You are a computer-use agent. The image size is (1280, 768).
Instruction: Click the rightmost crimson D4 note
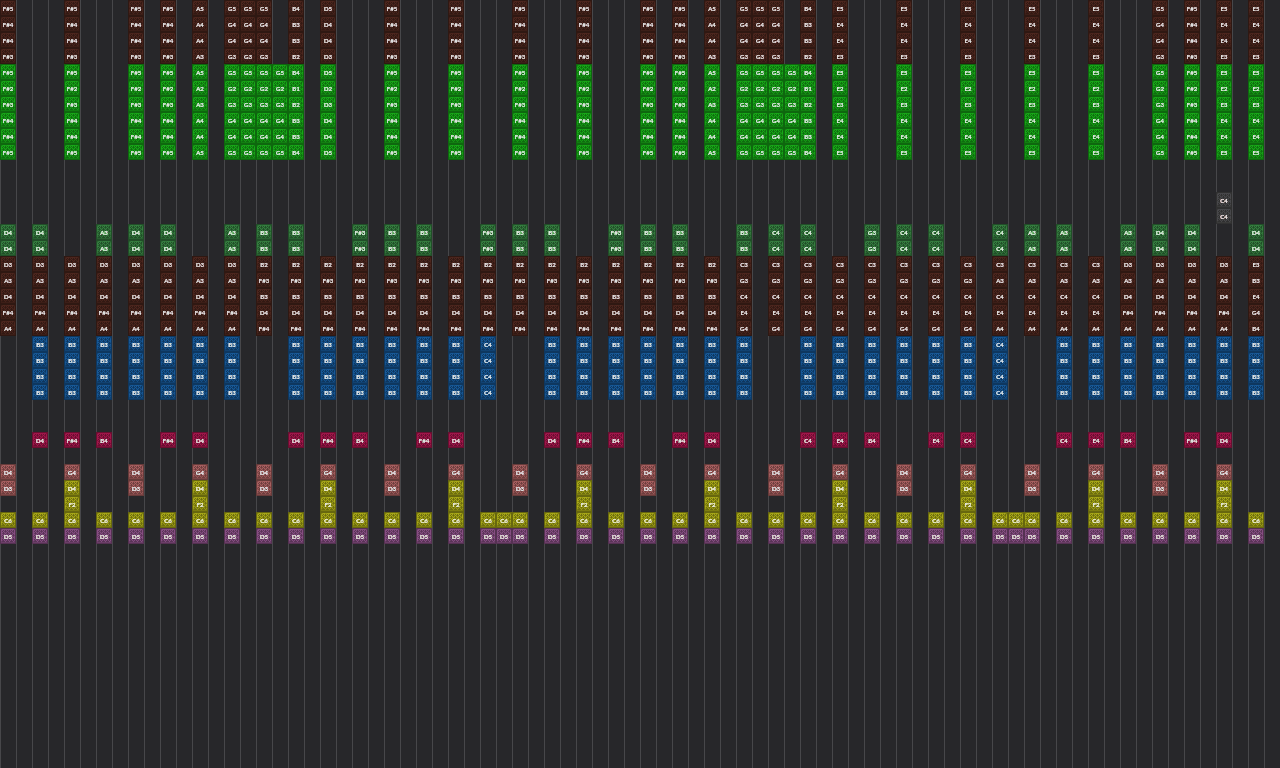[x=1224, y=440]
